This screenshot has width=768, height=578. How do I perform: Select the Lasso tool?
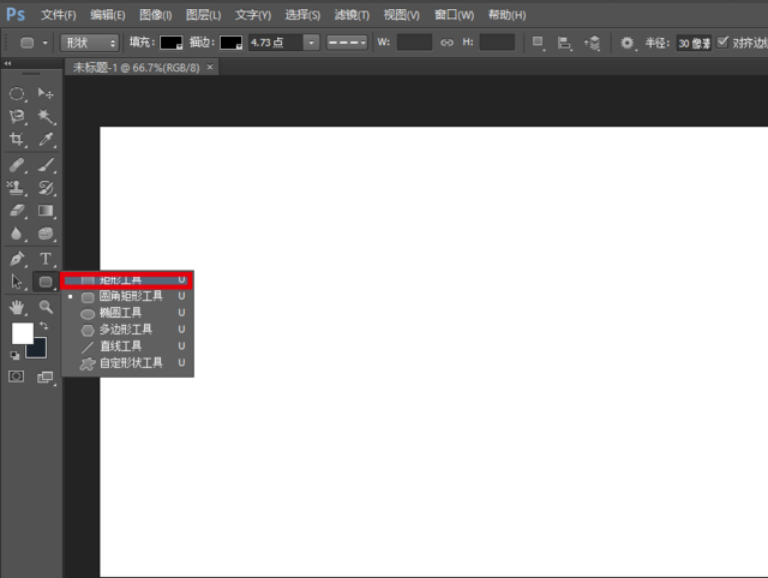[x=16, y=116]
